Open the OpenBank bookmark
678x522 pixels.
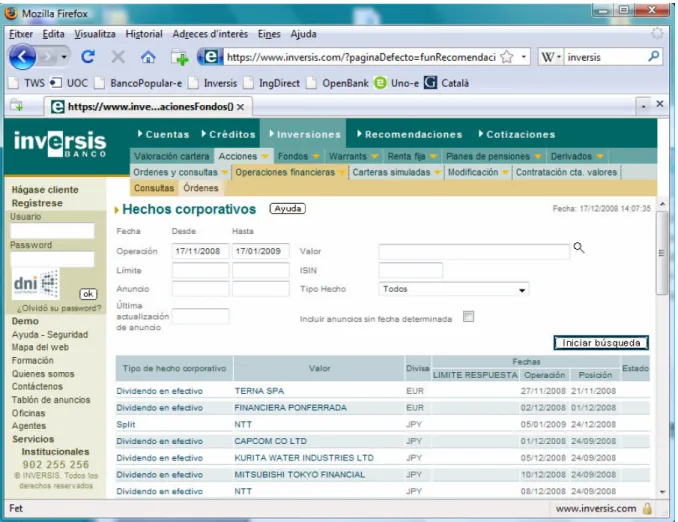337,83
